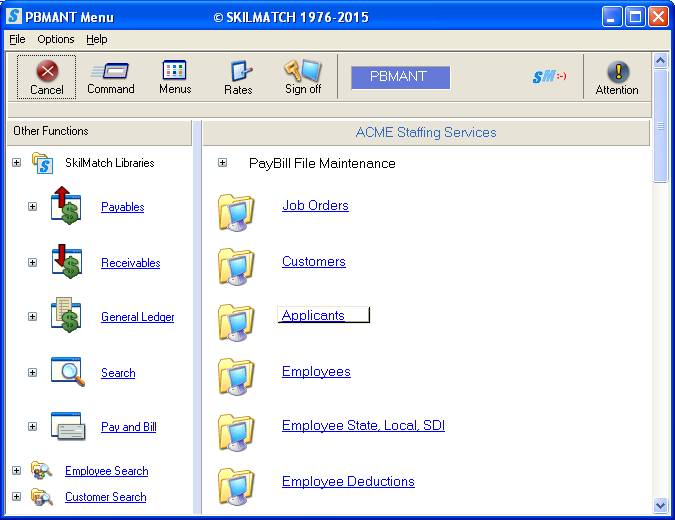Expand the General Ledger tree node
Image resolution: width=675 pixels, height=520 pixels.
tap(32, 317)
